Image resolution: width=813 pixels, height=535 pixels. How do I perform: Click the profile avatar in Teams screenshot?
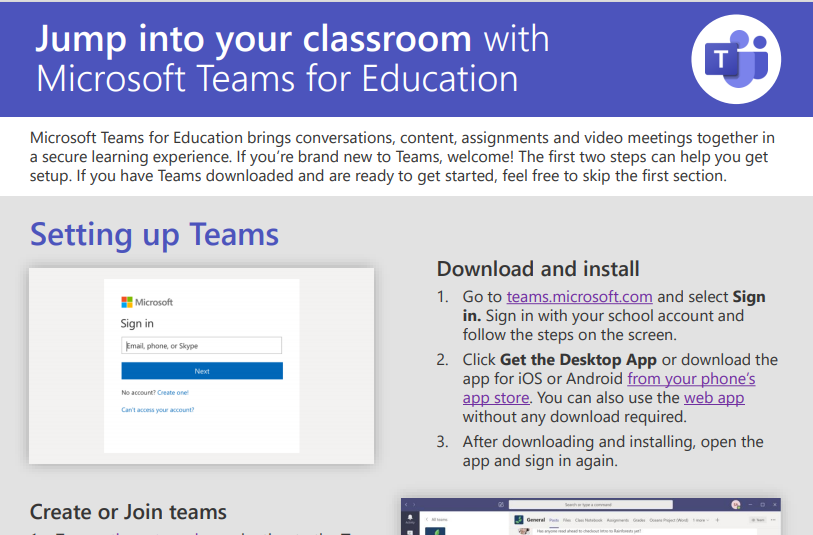coord(736,504)
